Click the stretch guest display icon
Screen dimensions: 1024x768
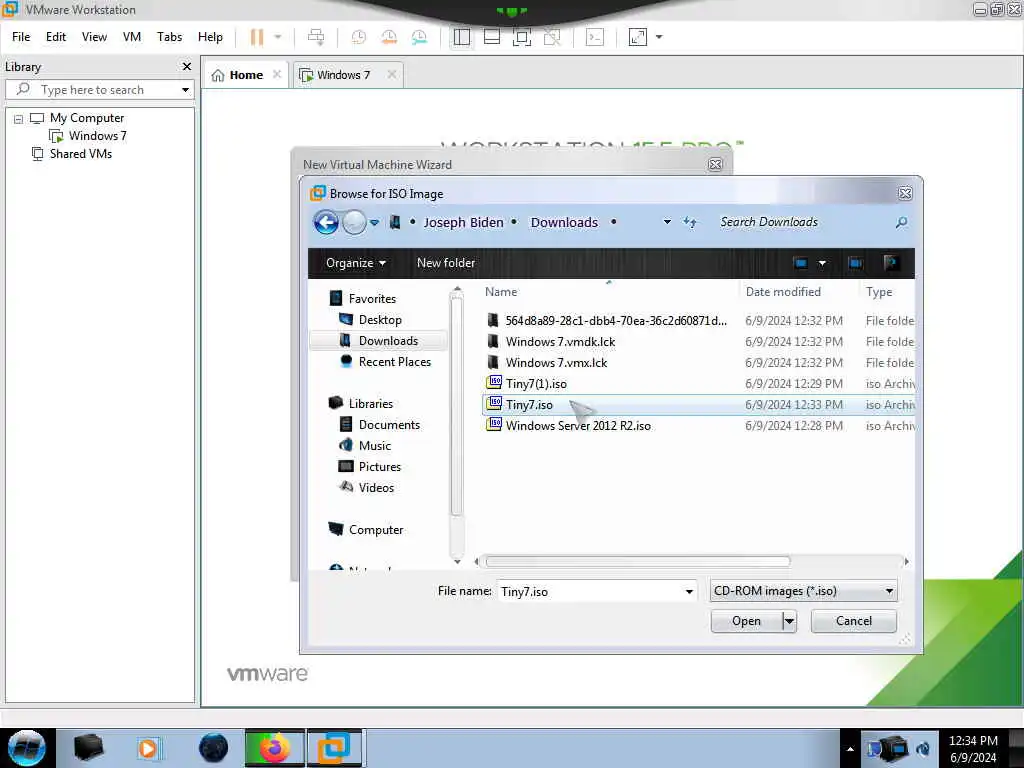pos(638,37)
